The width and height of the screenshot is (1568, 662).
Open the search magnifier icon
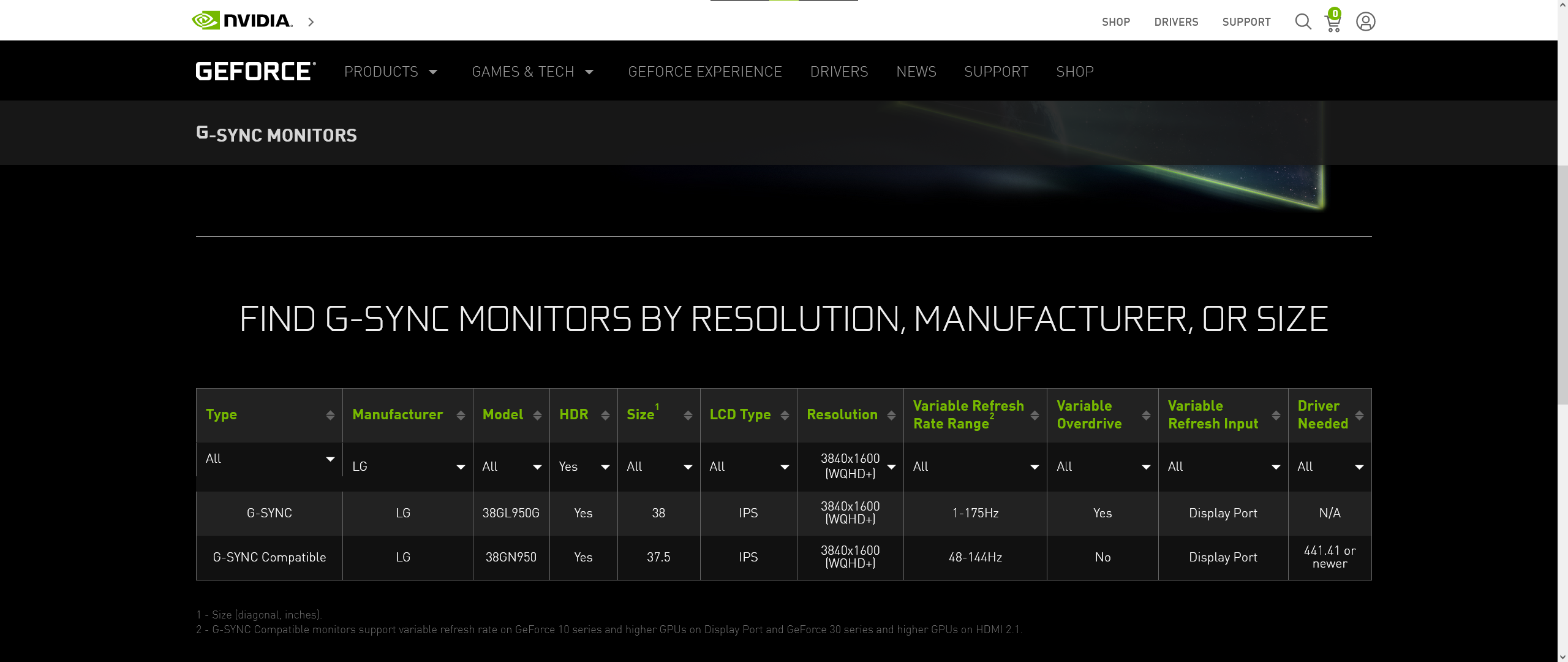(1303, 21)
